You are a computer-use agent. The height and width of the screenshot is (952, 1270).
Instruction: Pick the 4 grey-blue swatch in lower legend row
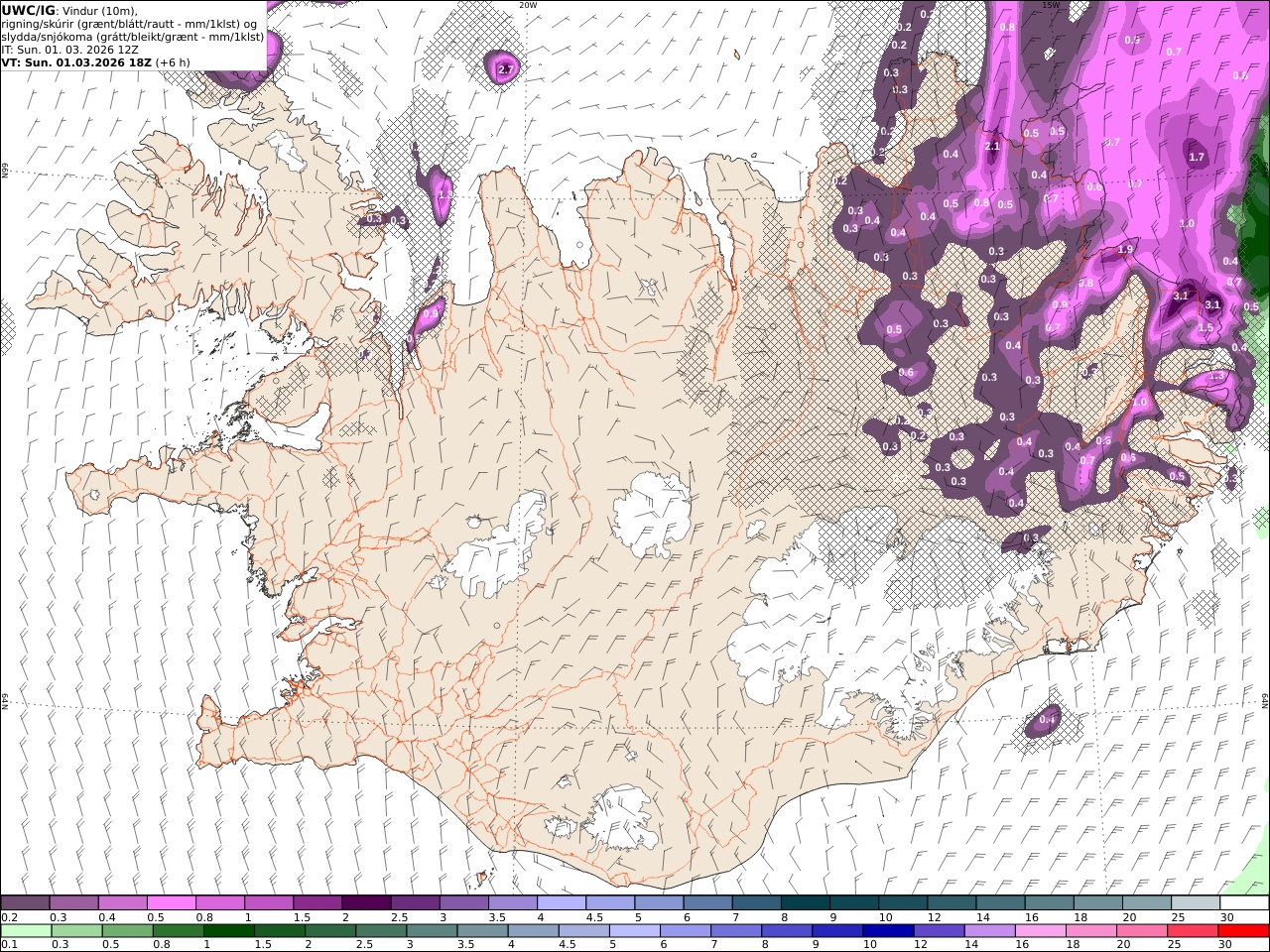tap(534, 931)
